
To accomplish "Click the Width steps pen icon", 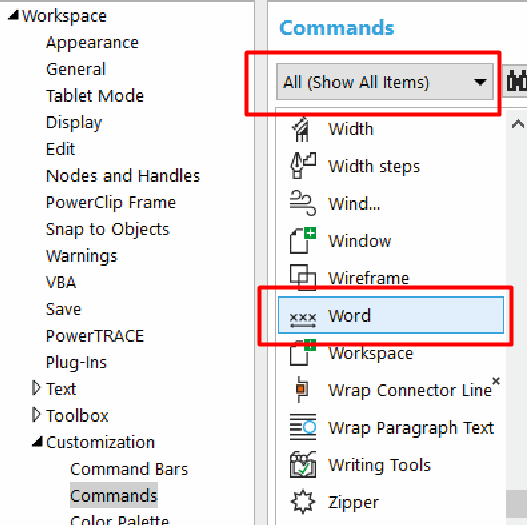I will (303, 165).
